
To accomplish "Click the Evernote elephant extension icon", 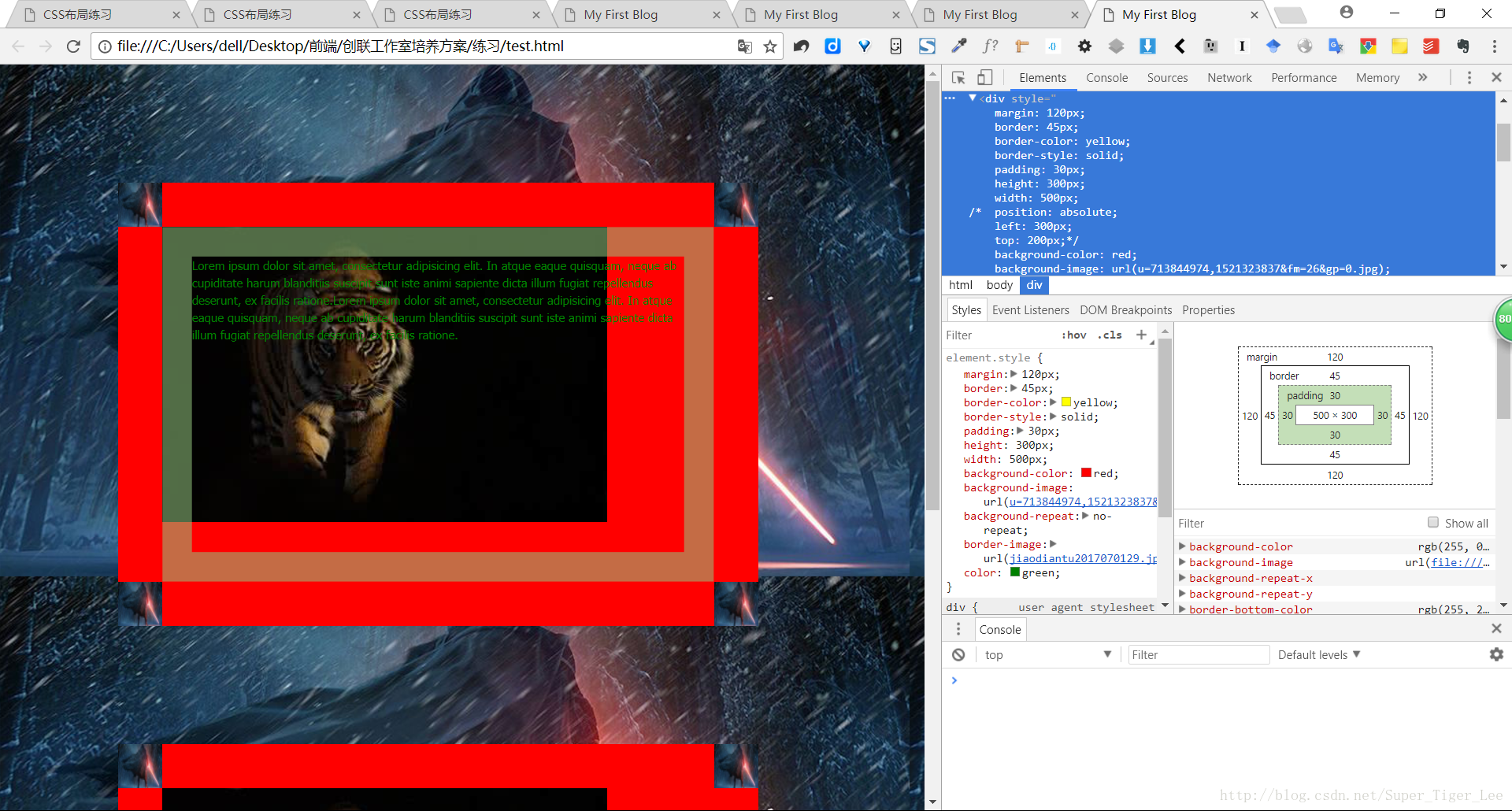I will [x=1462, y=46].
